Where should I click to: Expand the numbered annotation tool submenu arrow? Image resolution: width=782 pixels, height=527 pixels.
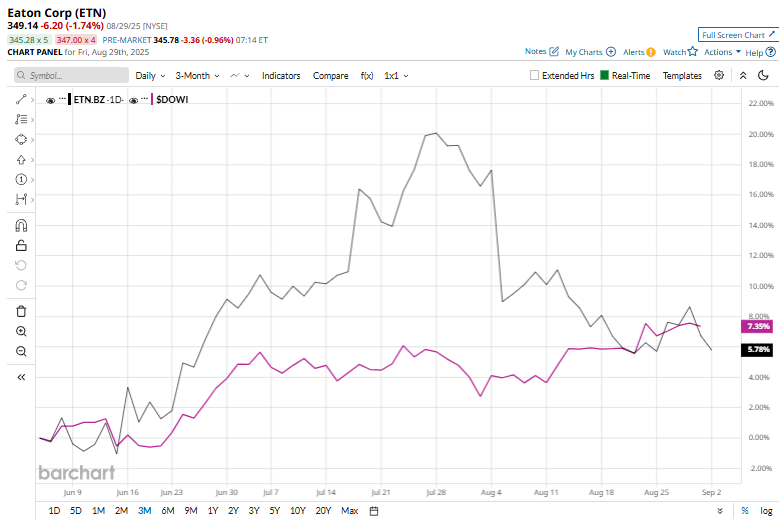32,179
